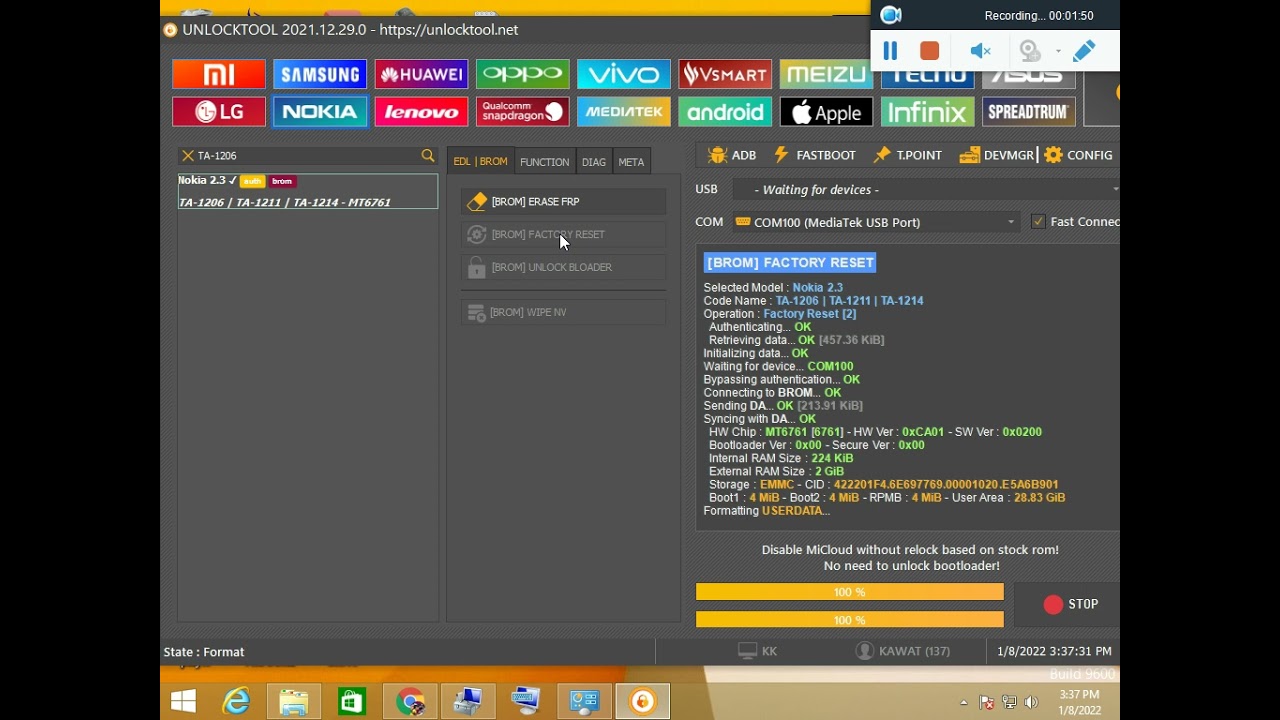This screenshot has height=720, width=1280.
Task: Open the T.POINT panel
Action: pyautogui.click(x=907, y=155)
